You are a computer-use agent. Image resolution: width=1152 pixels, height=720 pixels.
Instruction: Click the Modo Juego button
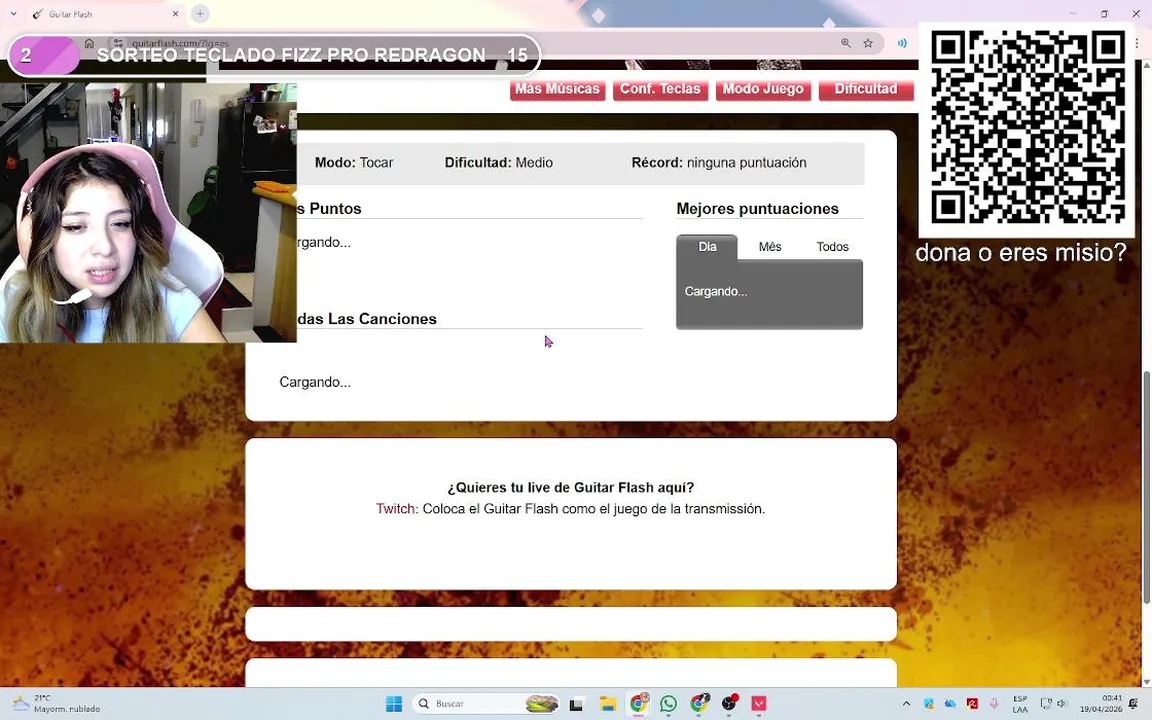763,89
